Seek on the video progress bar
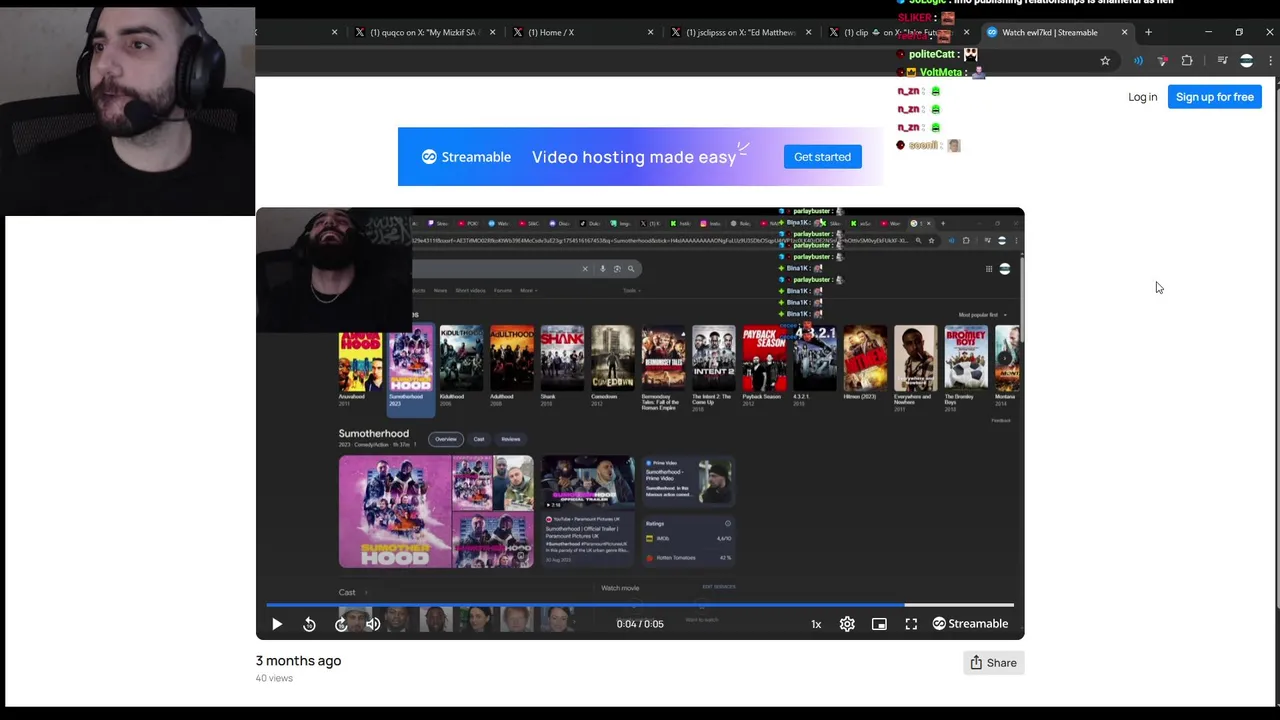The image size is (1280, 720). click(x=640, y=604)
